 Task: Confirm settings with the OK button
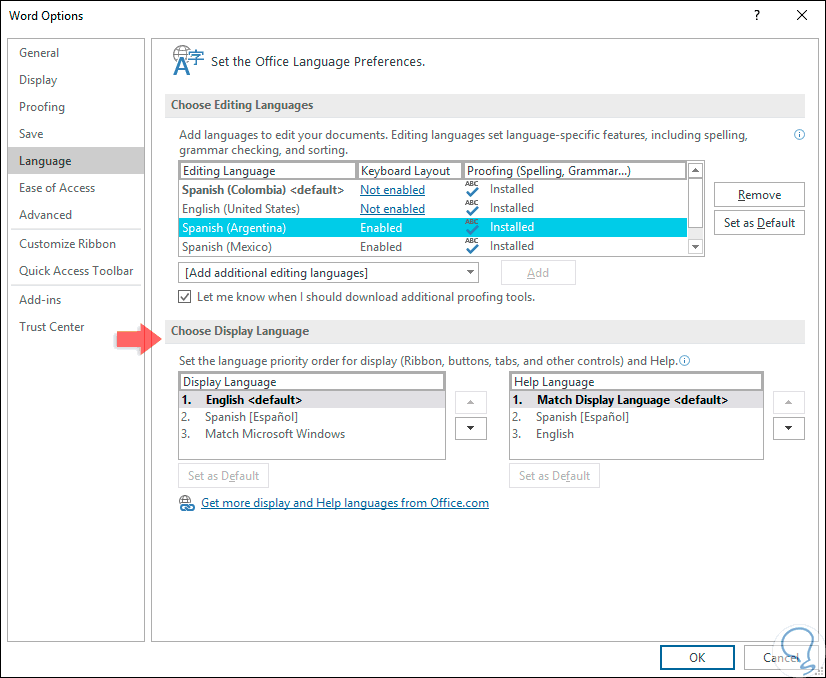pyautogui.click(x=697, y=657)
